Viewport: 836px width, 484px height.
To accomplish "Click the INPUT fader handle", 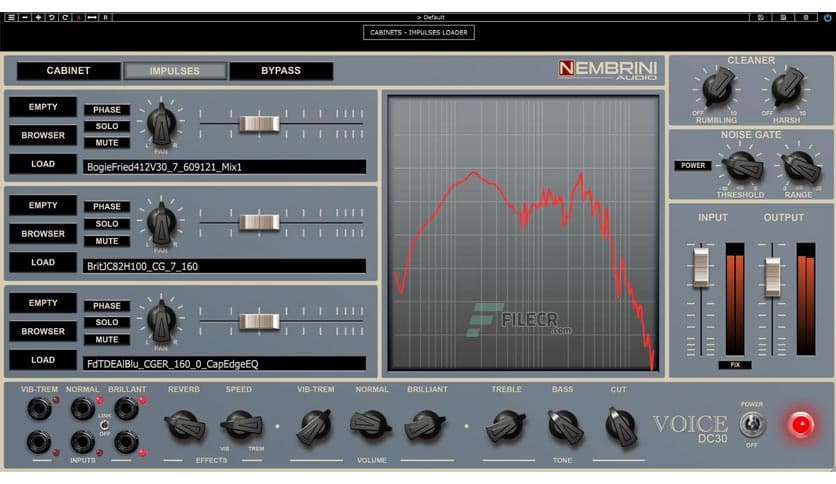I will pos(701,267).
